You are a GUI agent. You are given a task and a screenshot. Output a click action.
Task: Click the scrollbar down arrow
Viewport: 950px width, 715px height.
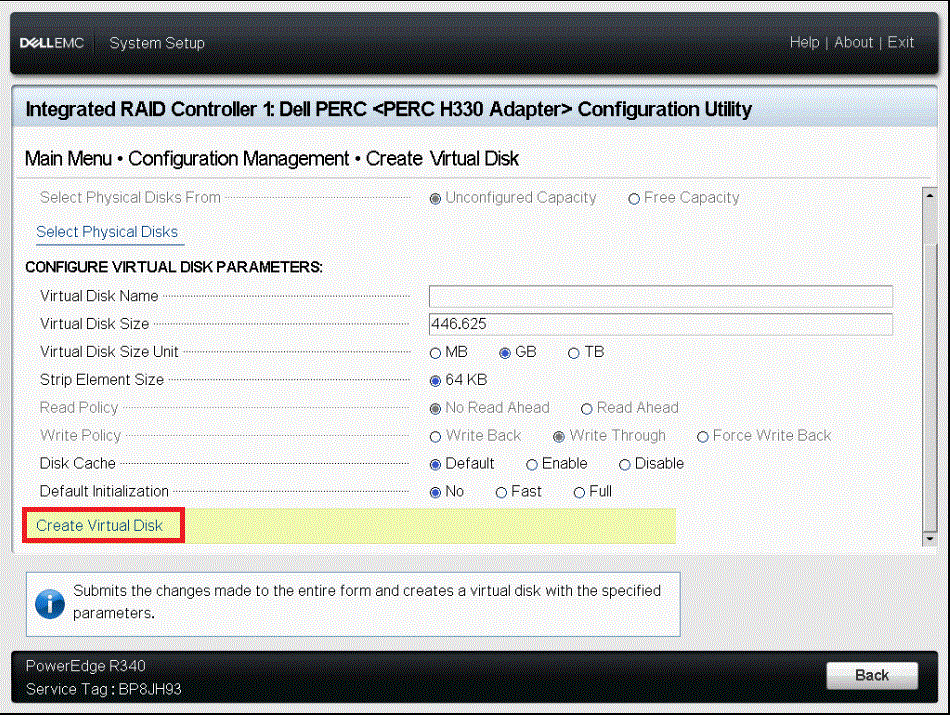(929, 538)
